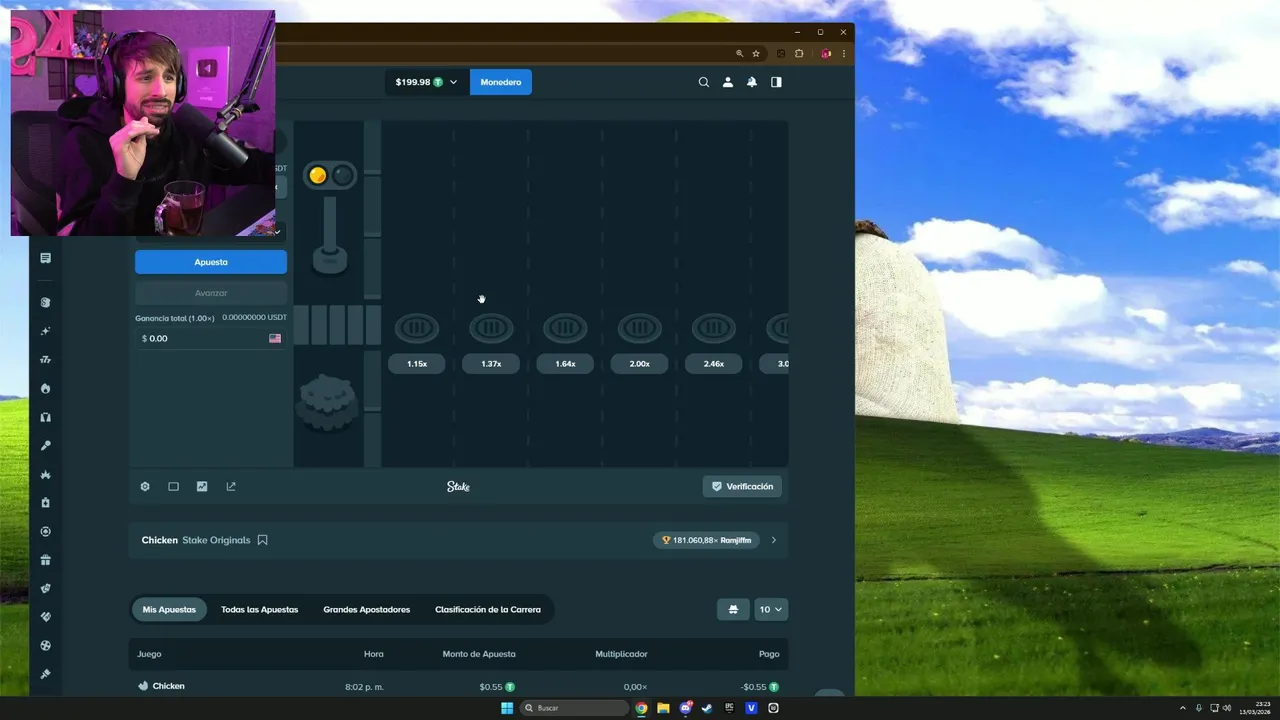Click the microphone icon in the left sidebar
This screenshot has width=1280, height=720.
[45, 446]
